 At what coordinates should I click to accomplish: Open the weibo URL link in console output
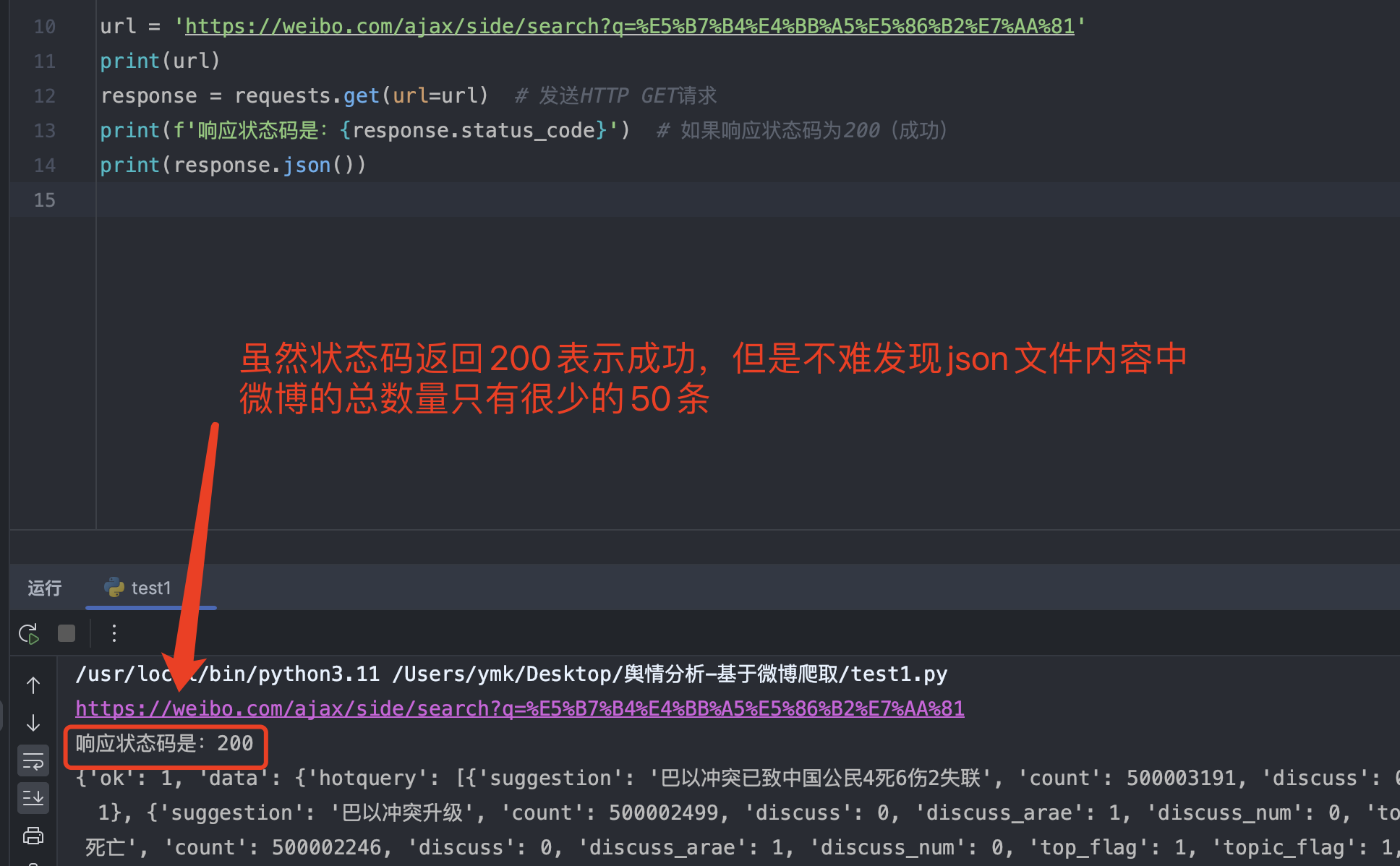click(519, 708)
